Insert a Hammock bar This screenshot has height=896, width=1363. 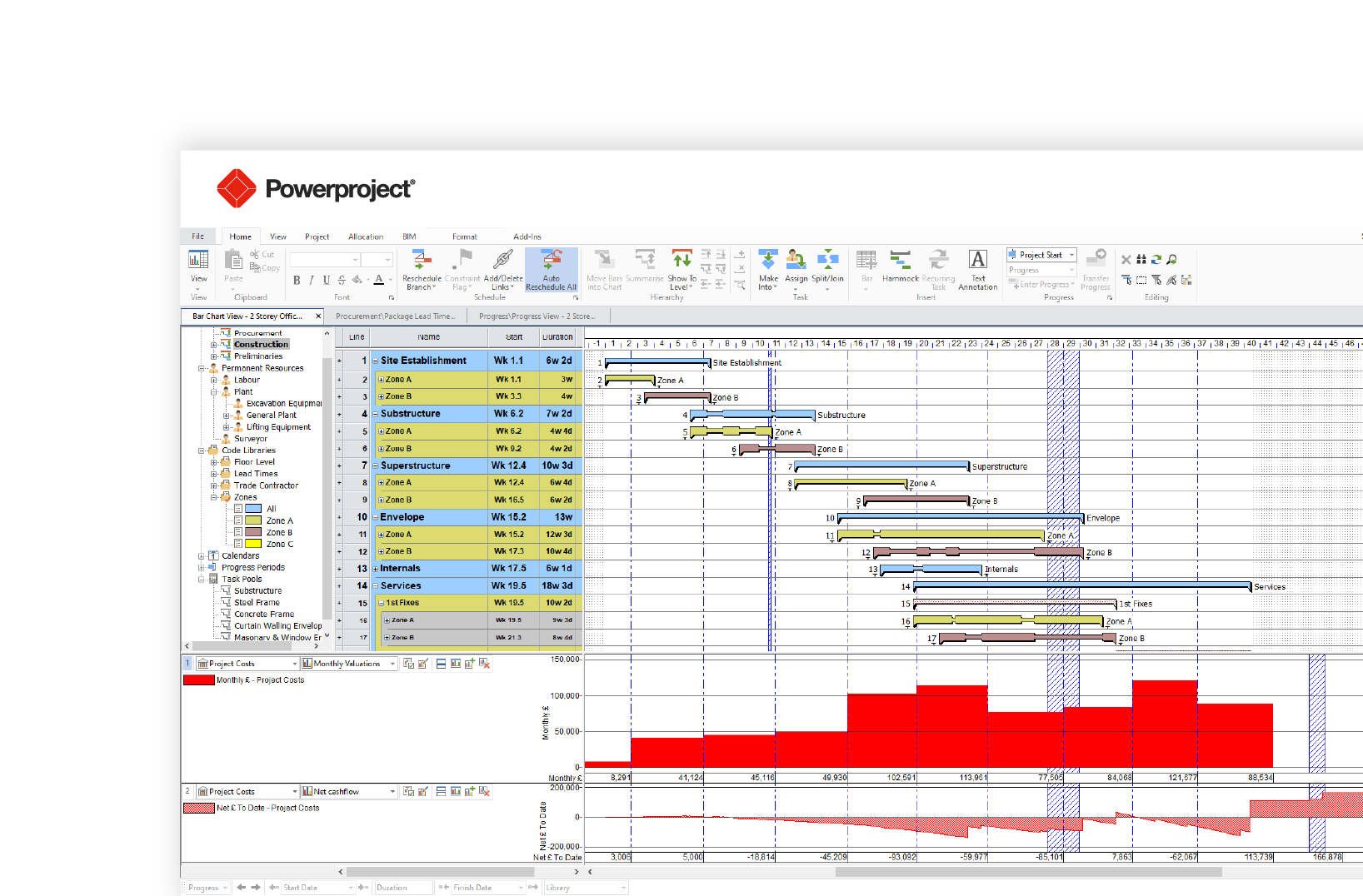click(x=900, y=260)
